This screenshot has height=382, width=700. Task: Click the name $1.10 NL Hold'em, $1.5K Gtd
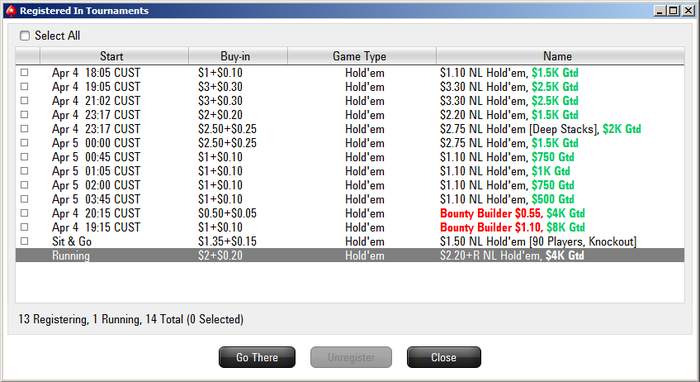509,72
